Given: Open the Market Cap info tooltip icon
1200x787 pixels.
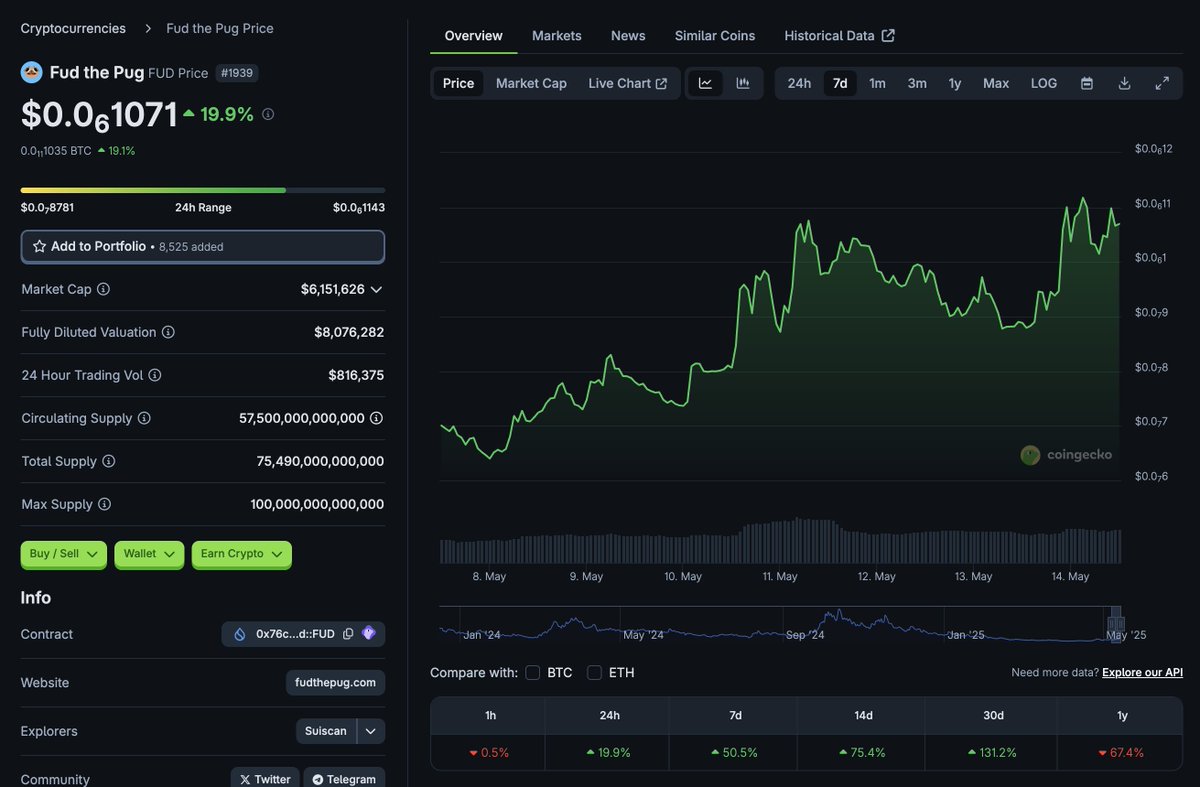Looking at the screenshot, I should [103, 289].
